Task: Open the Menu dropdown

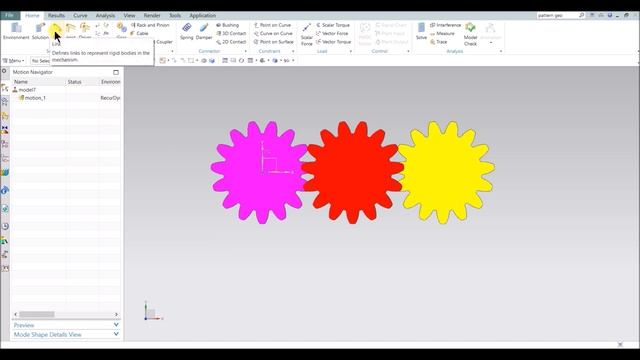Action: (13, 60)
